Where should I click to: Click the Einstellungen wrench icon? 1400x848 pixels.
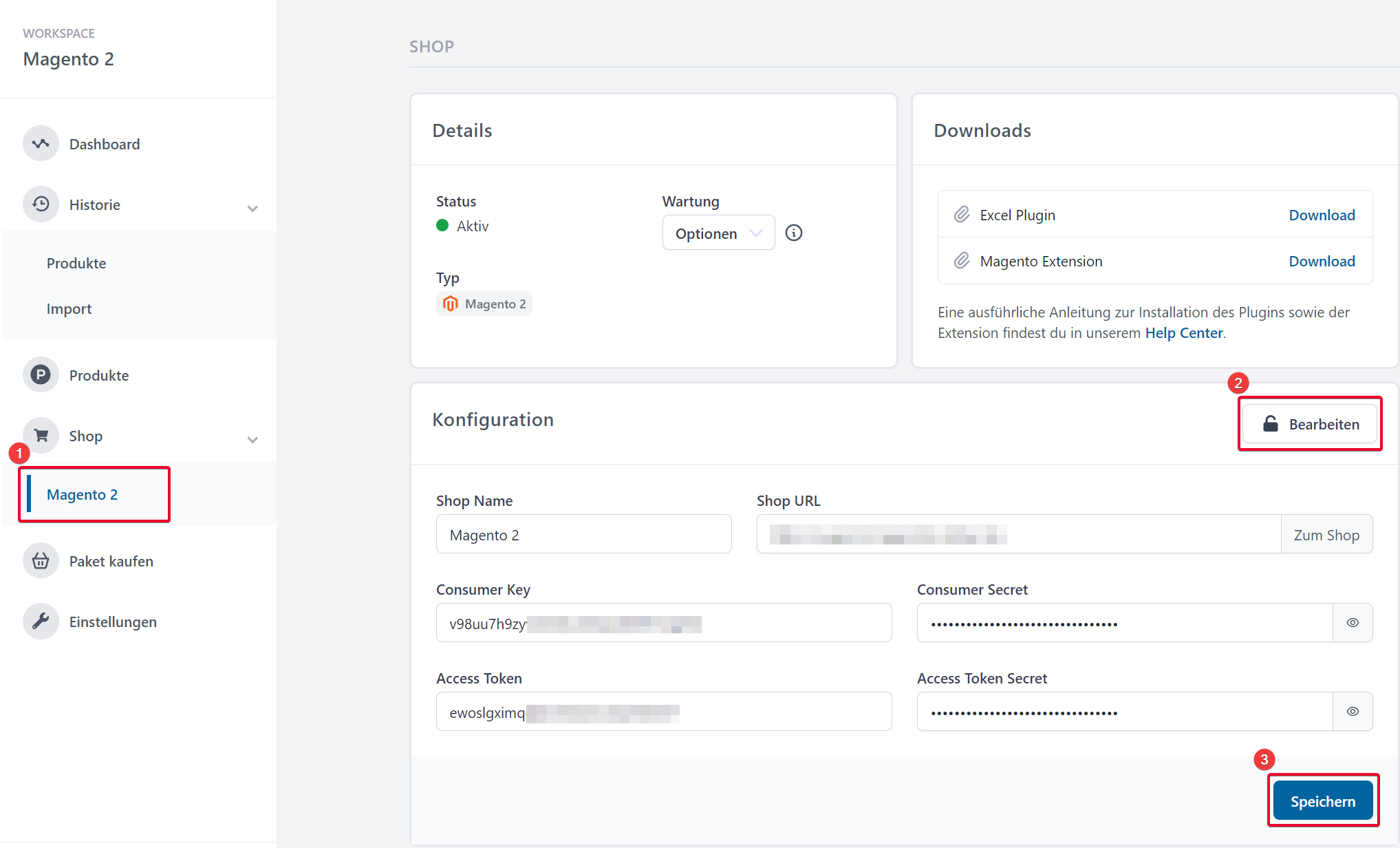tap(41, 622)
